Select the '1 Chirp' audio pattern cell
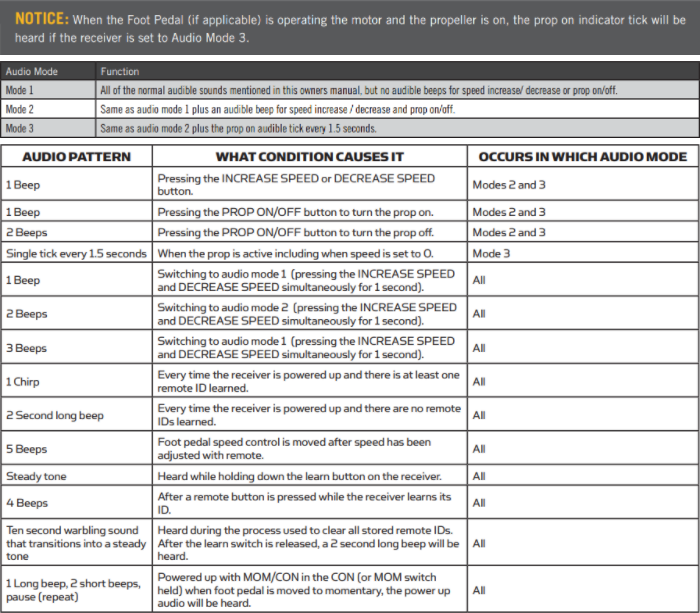Screen dimensions: 700x613 click(x=23, y=381)
